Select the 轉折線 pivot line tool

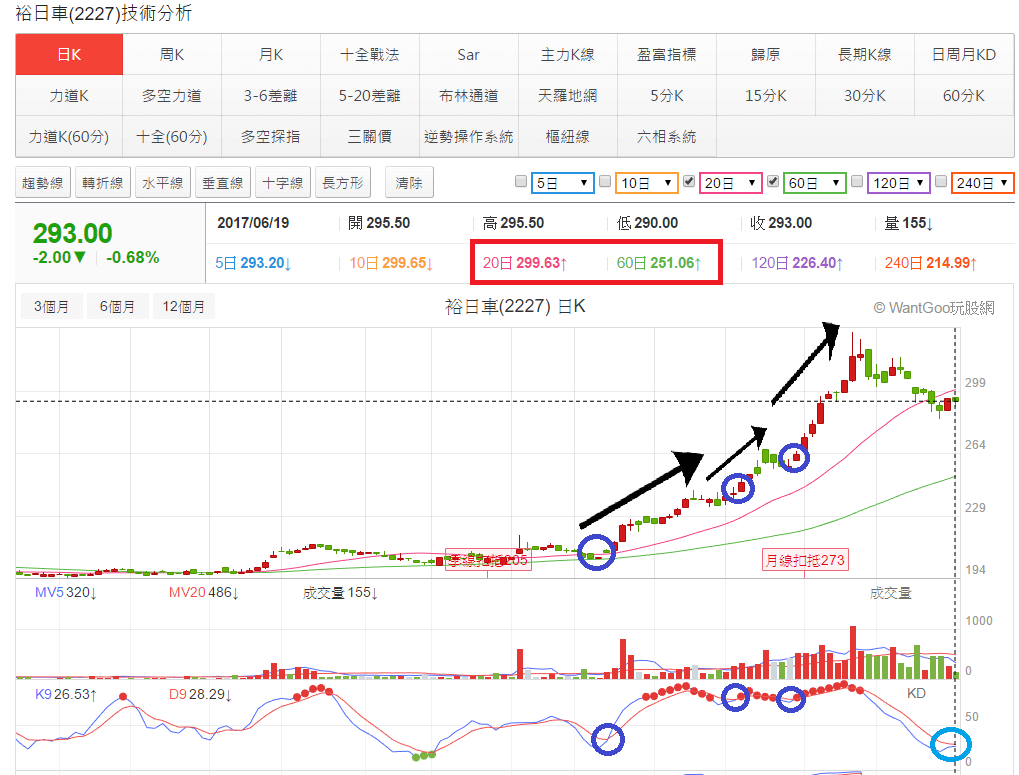coord(100,183)
